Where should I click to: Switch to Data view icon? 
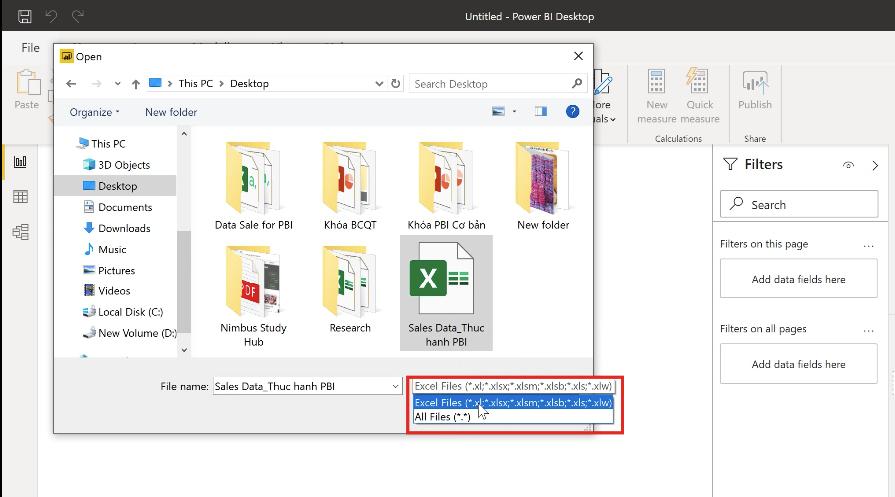point(20,197)
